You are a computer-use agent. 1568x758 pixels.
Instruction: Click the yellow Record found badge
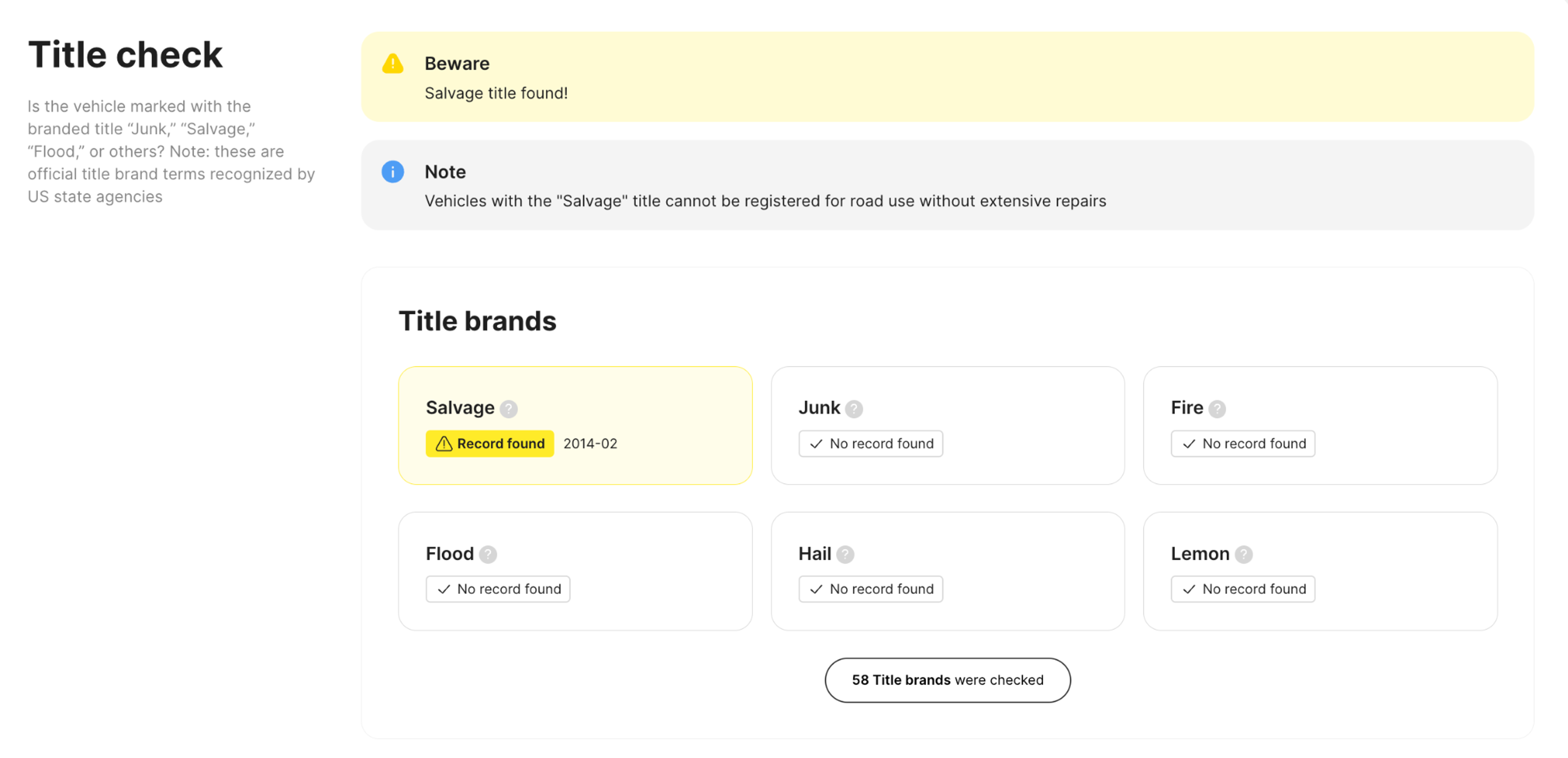click(490, 443)
